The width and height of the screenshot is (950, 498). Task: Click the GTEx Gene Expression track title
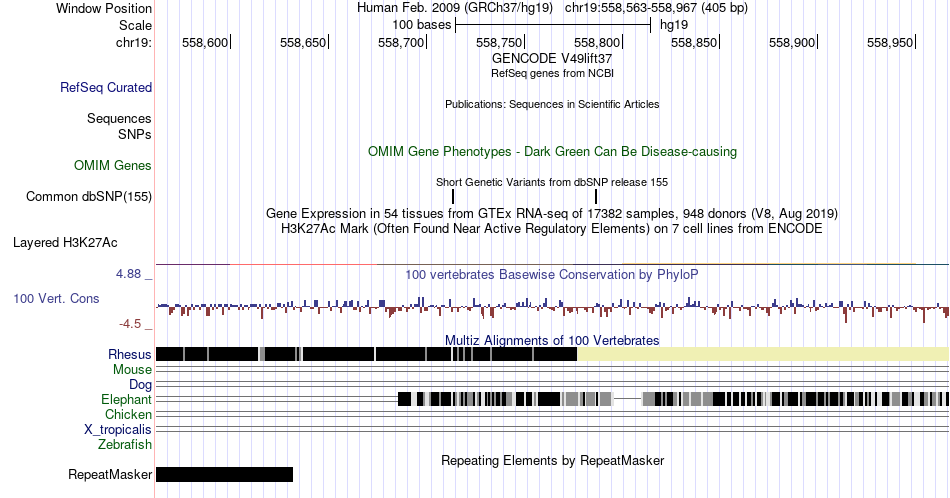coord(552,213)
